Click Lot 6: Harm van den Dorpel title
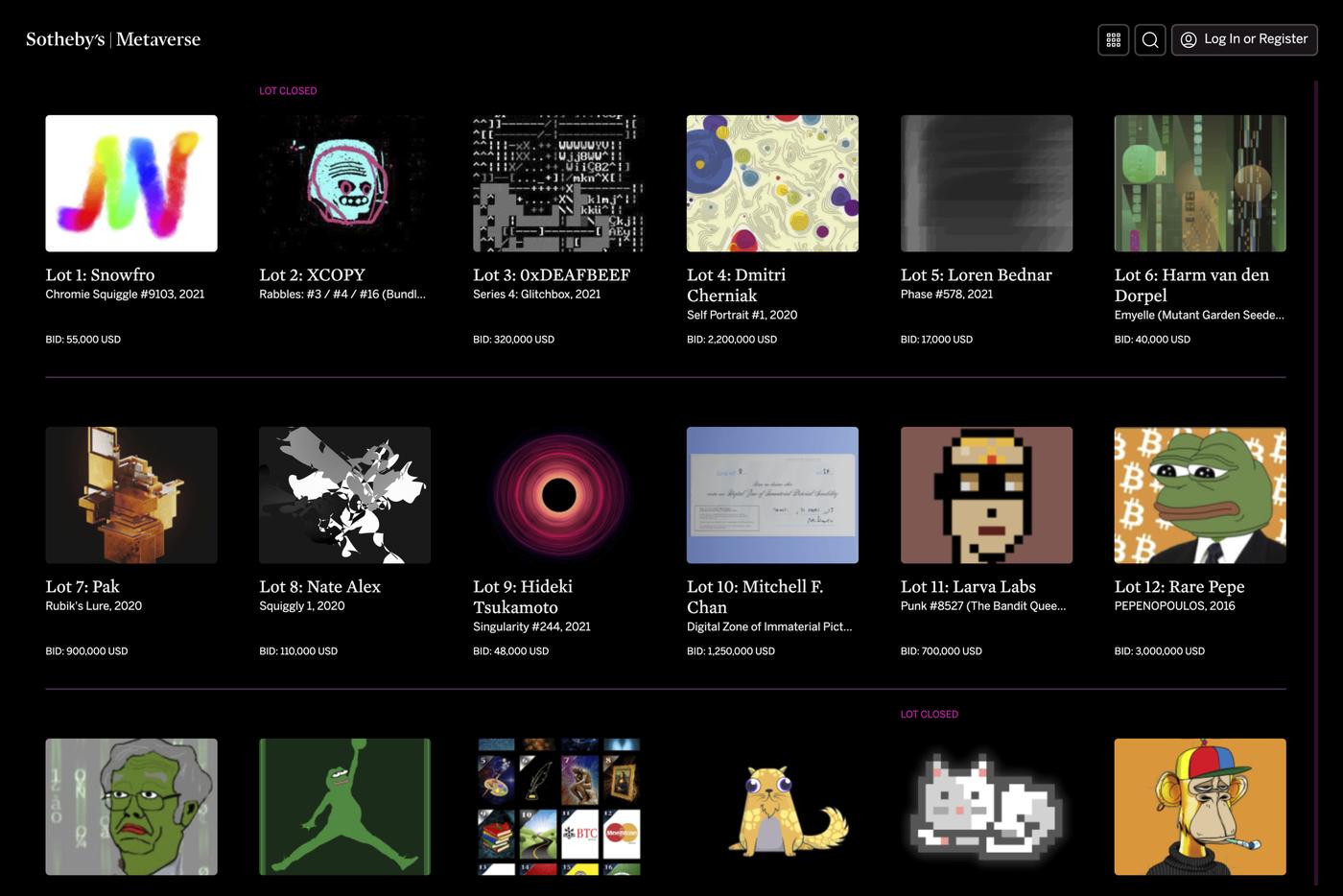Screen dimensions: 1343x896 coord(1191,285)
